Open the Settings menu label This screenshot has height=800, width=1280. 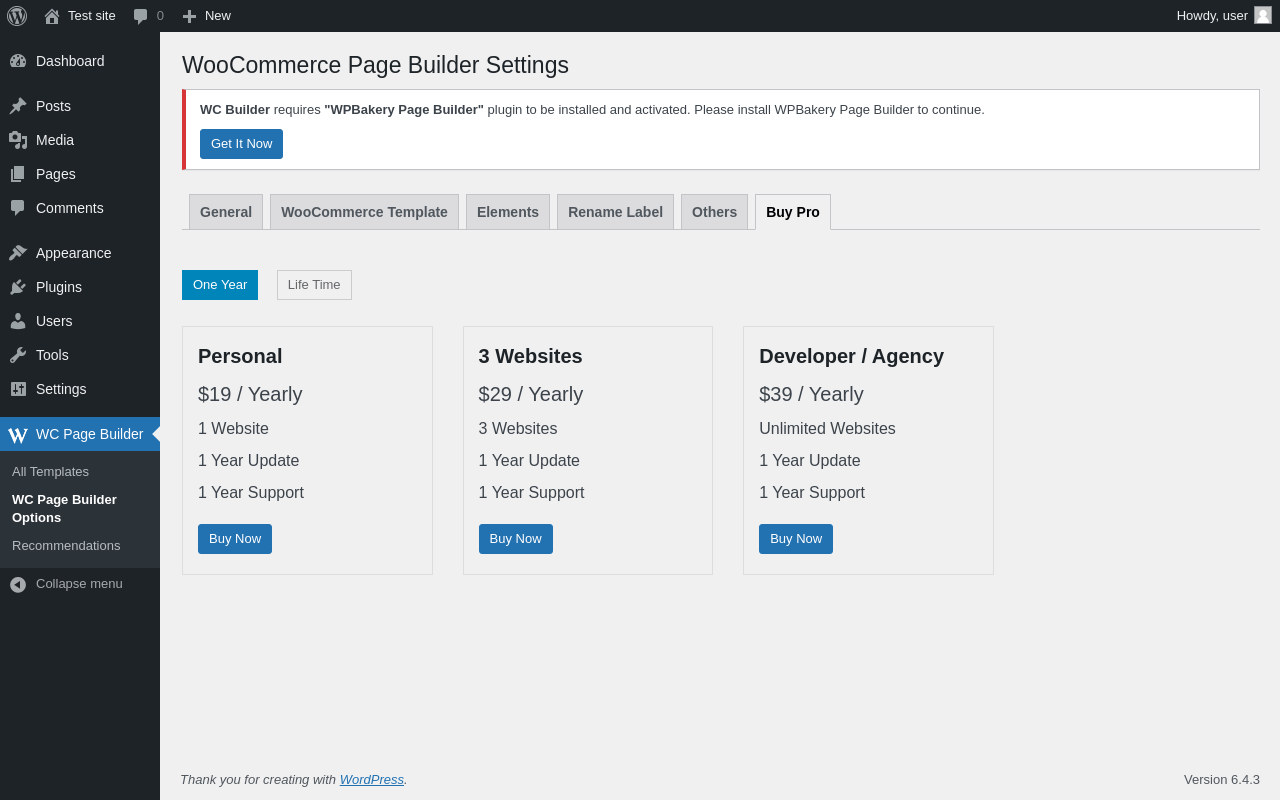click(x=61, y=389)
